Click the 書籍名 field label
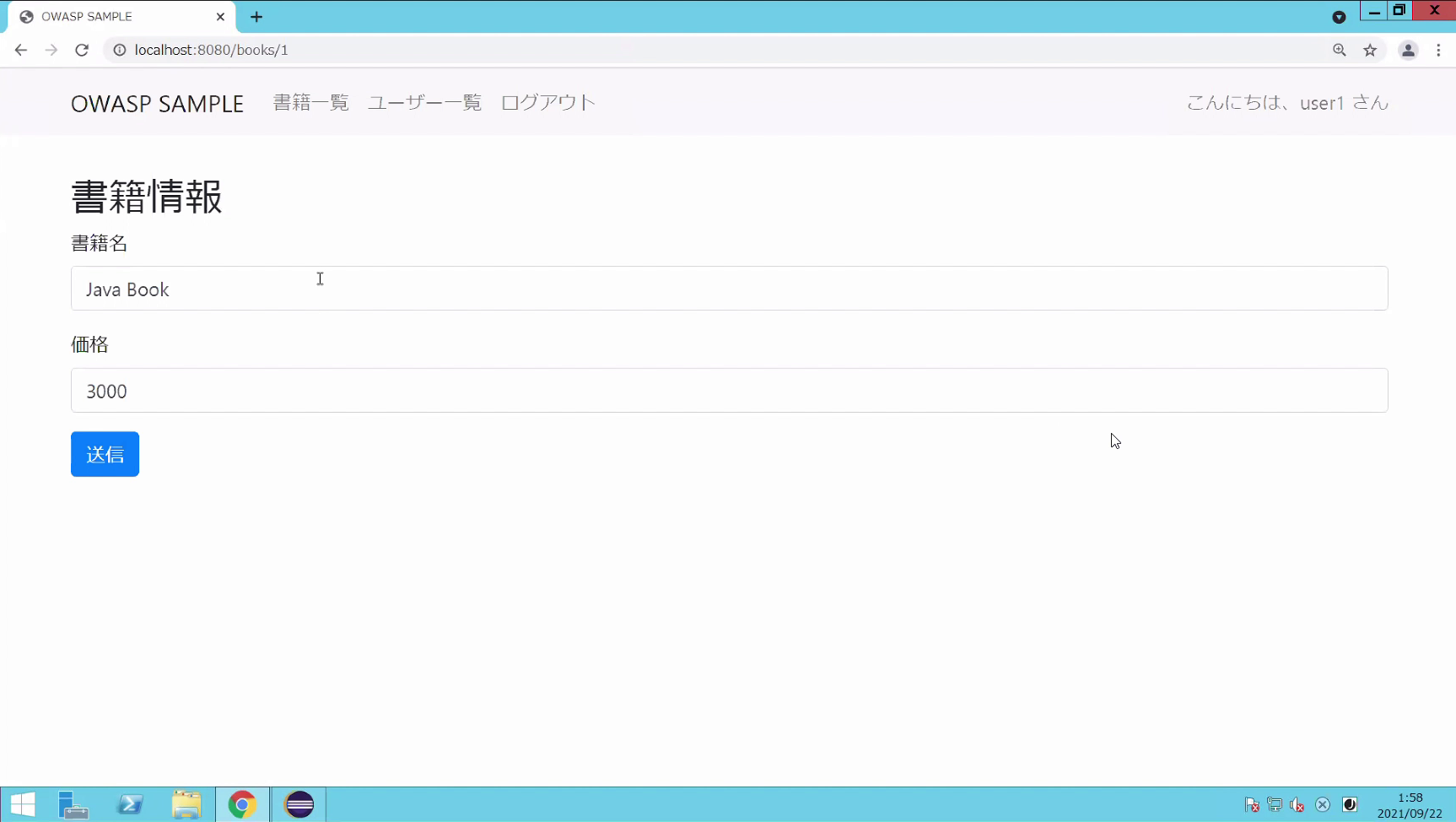Image resolution: width=1456 pixels, height=822 pixels. pos(100,243)
